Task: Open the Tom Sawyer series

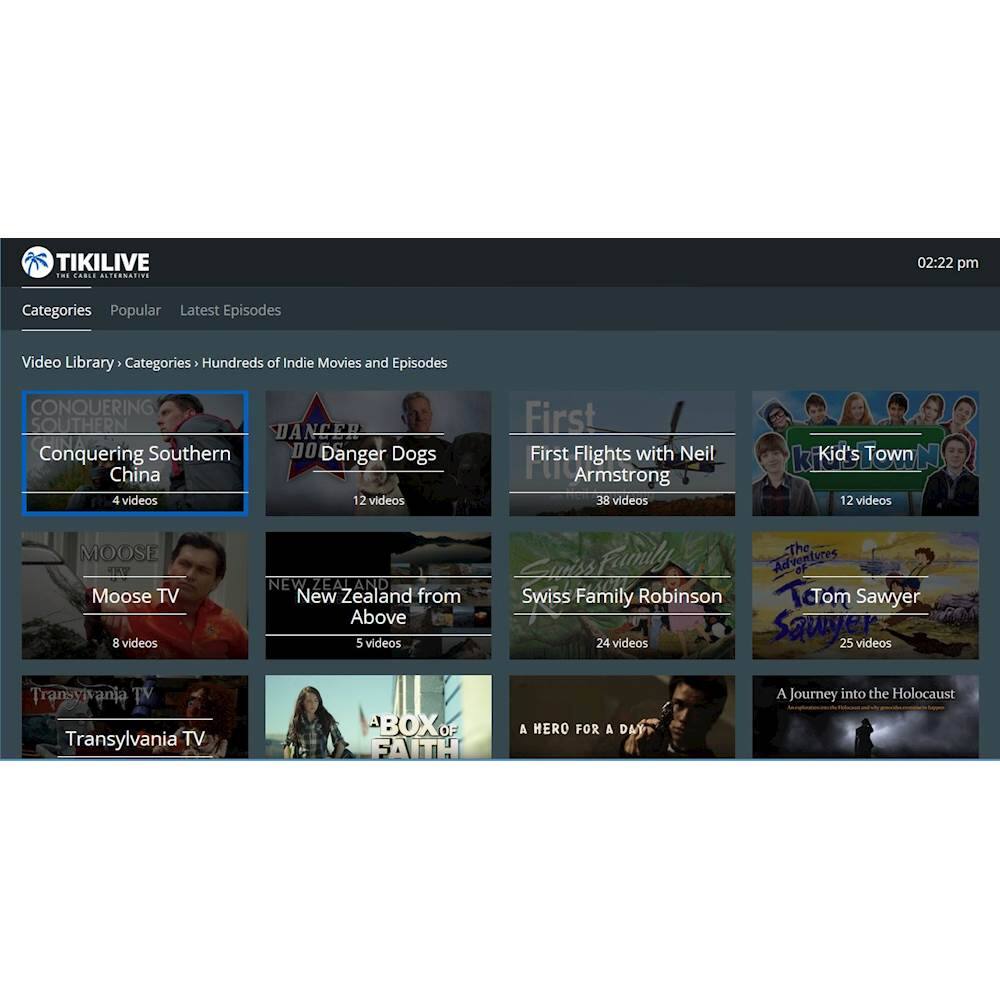Action: tap(865, 596)
